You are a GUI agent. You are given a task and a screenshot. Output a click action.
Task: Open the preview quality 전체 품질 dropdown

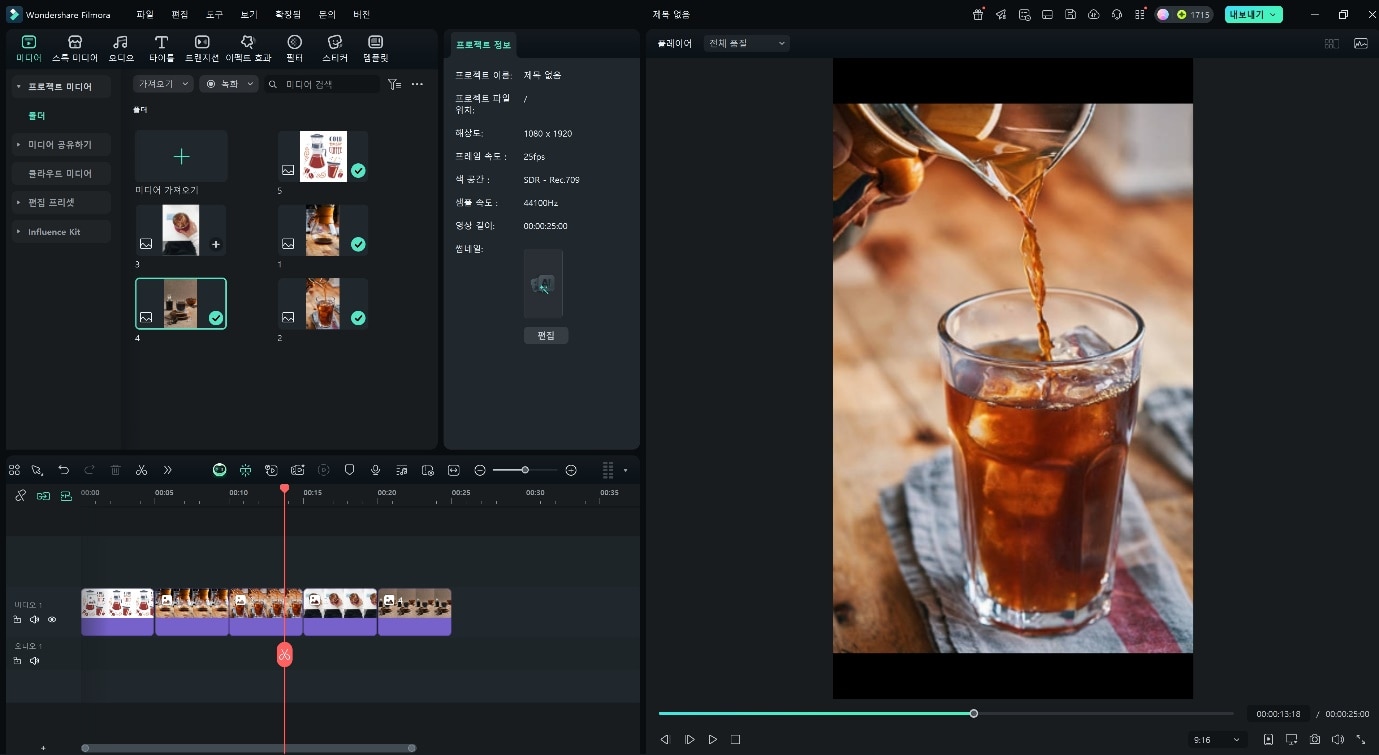746,43
